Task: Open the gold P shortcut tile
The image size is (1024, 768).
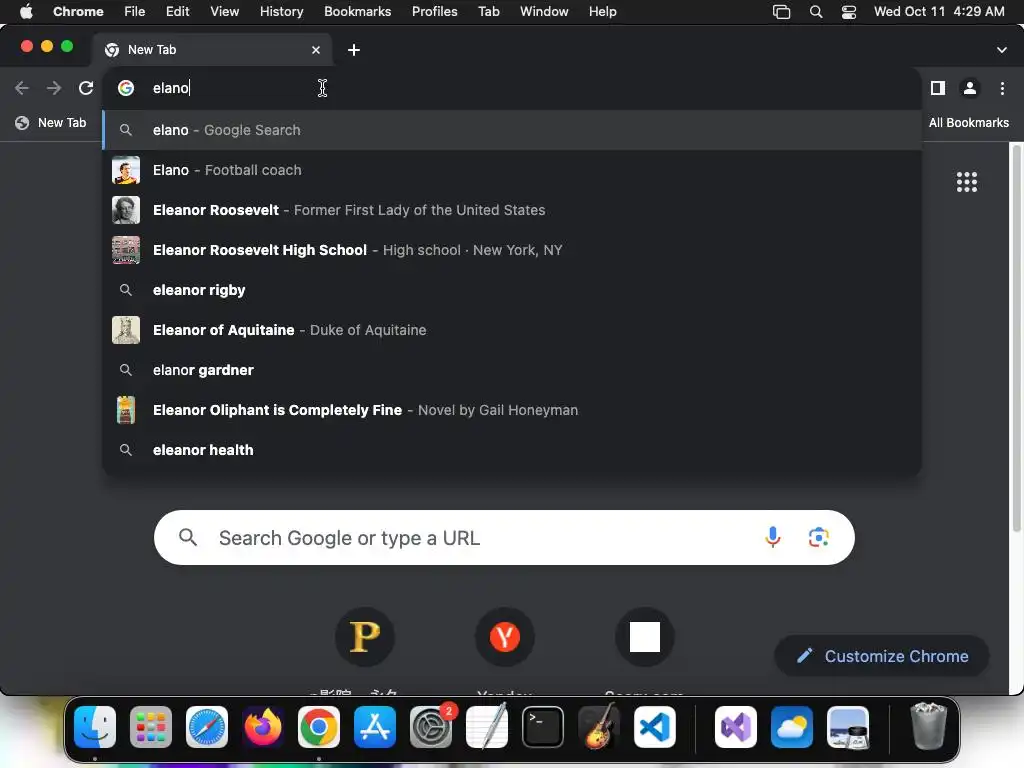Action: point(364,637)
